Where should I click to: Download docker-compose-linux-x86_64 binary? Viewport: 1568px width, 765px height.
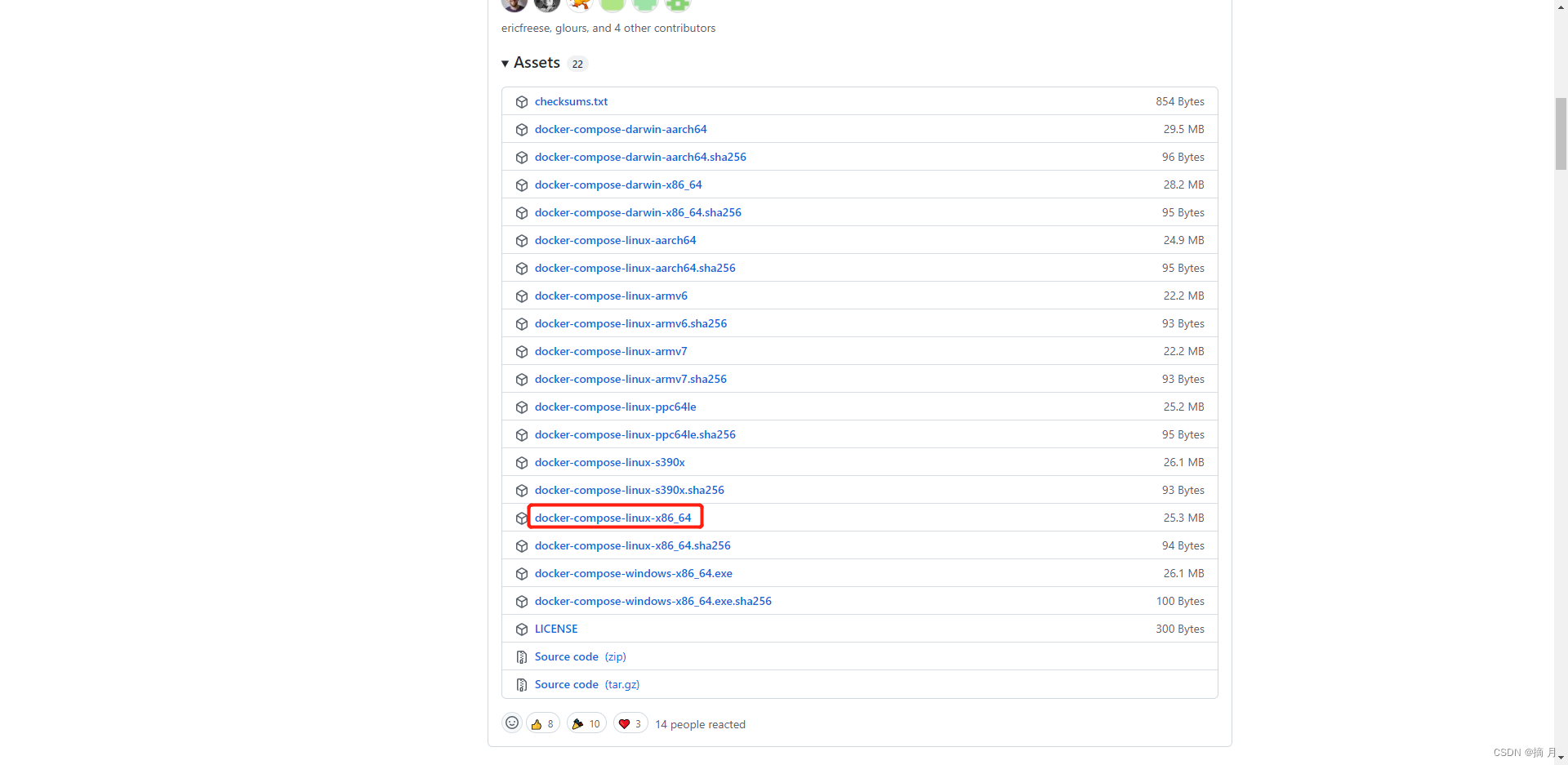612,518
